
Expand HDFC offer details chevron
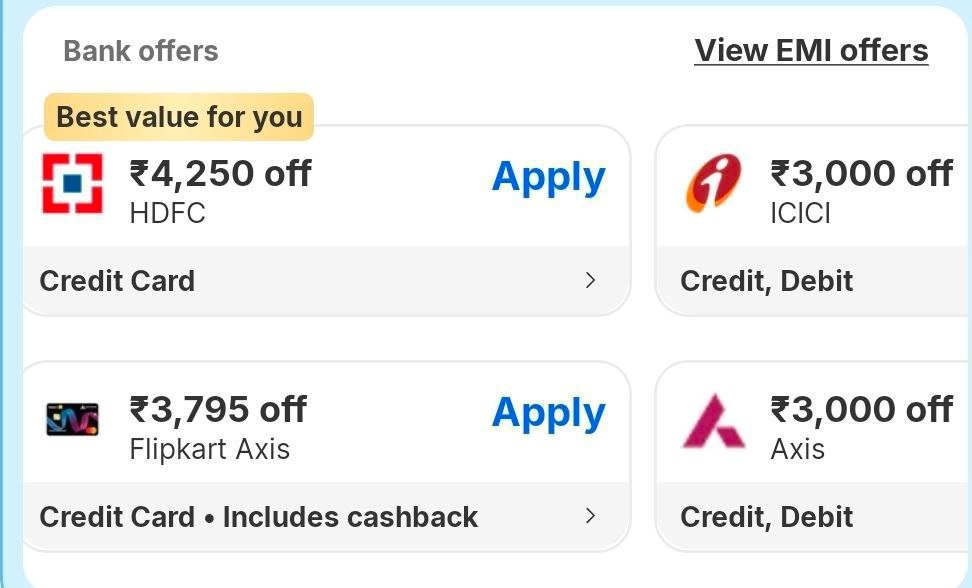click(x=590, y=280)
